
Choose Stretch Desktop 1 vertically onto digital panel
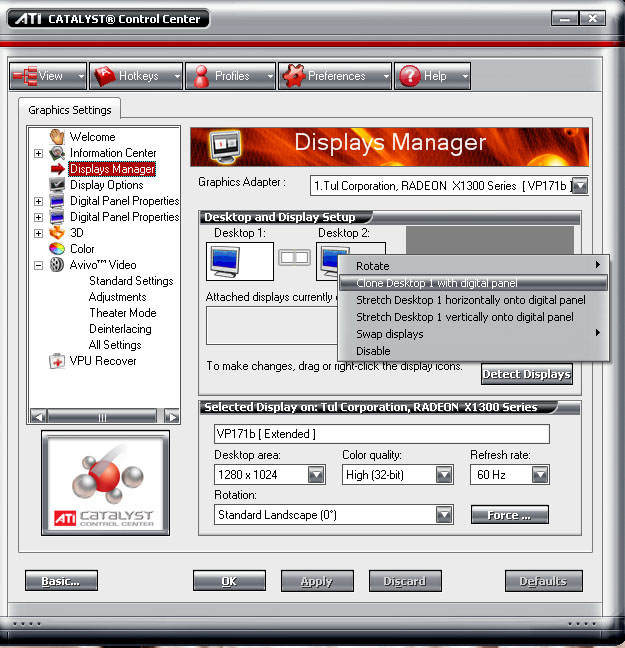tap(474, 317)
